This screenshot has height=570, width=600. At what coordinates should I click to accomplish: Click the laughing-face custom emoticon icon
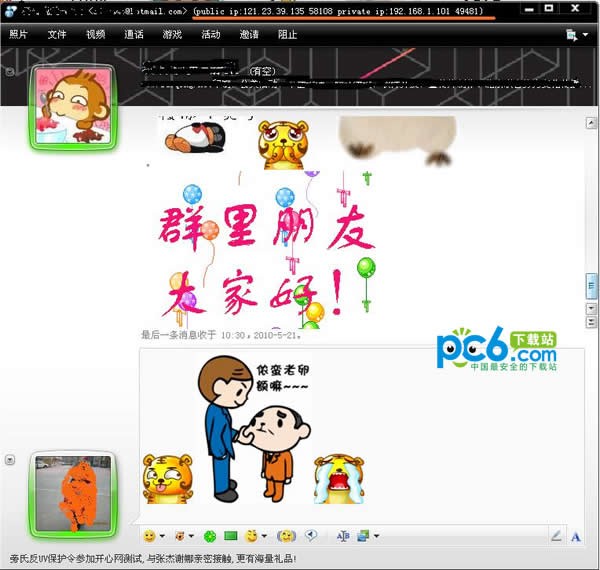point(252,536)
